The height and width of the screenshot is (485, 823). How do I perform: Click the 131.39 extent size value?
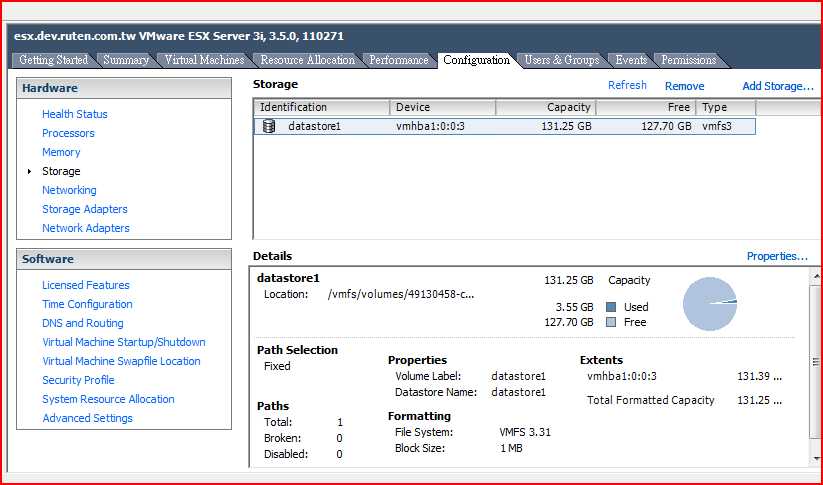pos(760,376)
